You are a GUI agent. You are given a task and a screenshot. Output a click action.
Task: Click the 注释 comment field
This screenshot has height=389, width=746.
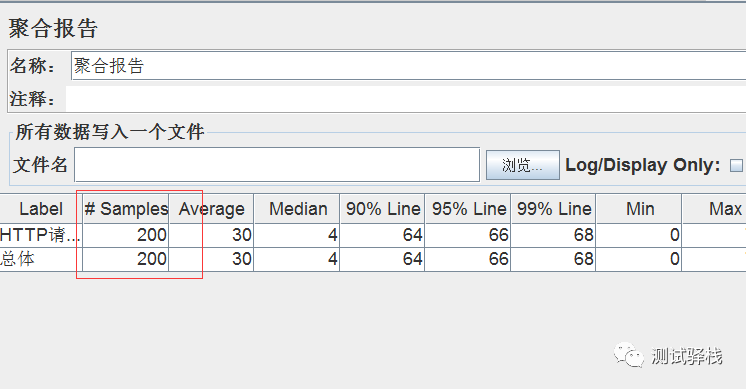pyautogui.click(x=406, y=98)
